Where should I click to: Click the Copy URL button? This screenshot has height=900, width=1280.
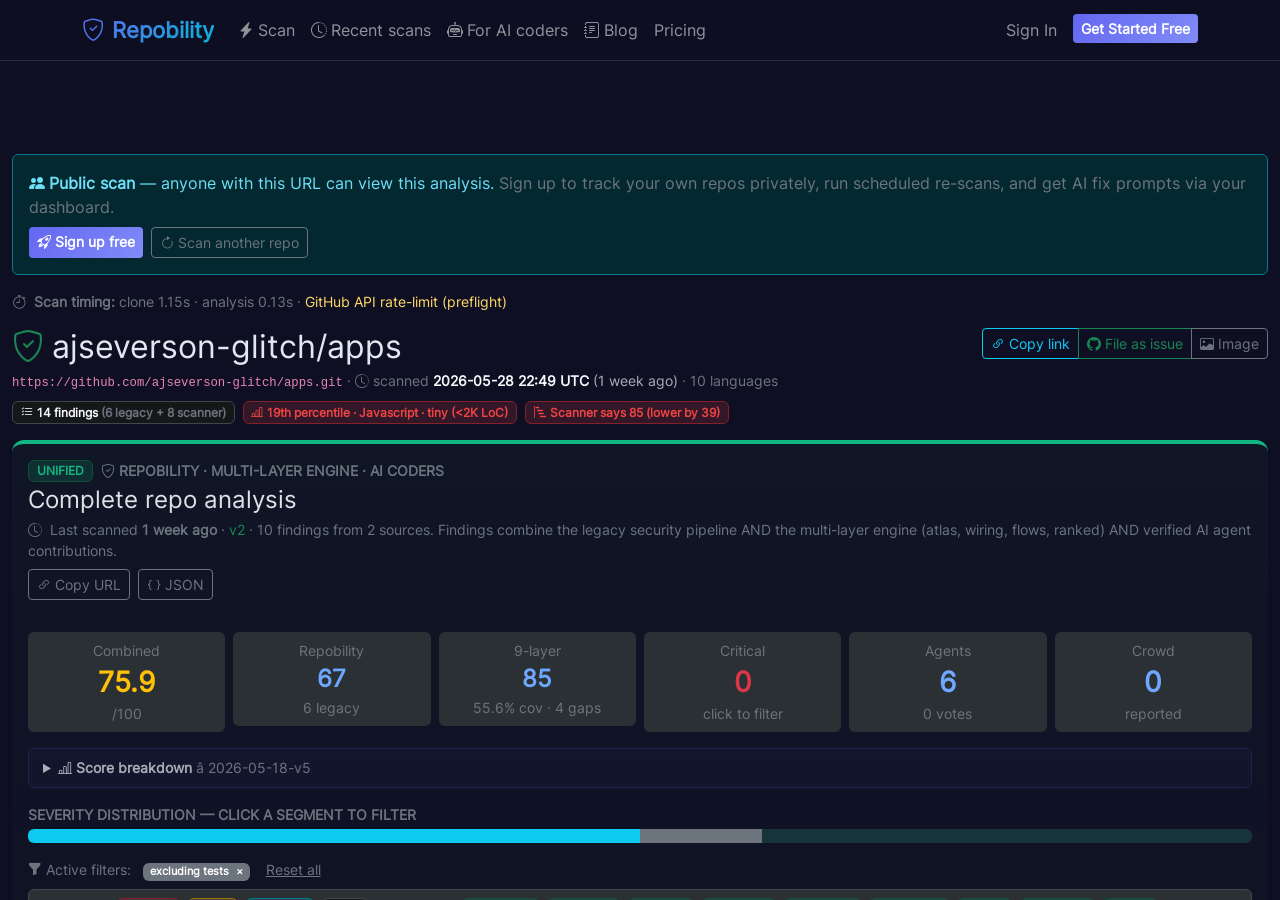click(x=79, y=584)
